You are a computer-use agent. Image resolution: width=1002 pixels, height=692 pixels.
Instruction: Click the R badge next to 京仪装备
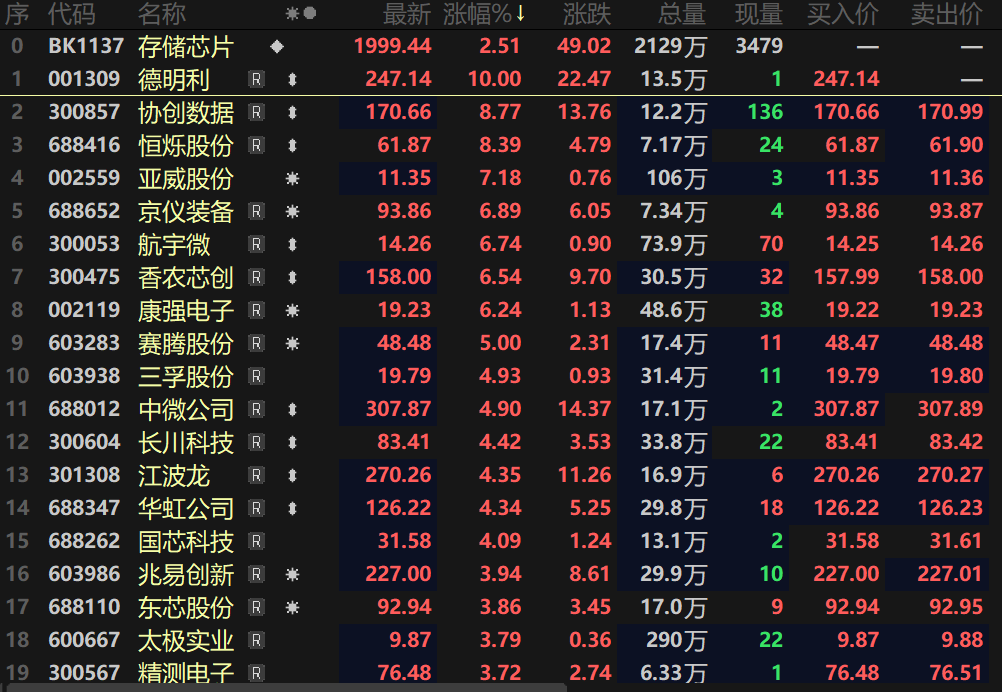(x=256, y=211)
